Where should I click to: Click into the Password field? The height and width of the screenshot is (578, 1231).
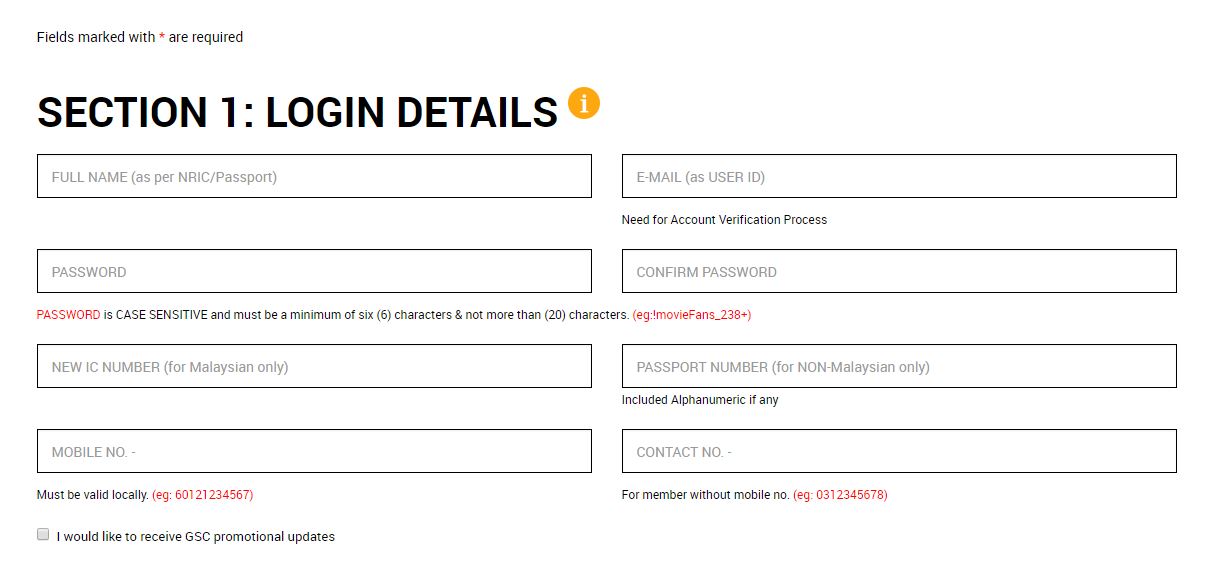click(x=314, y=272)
